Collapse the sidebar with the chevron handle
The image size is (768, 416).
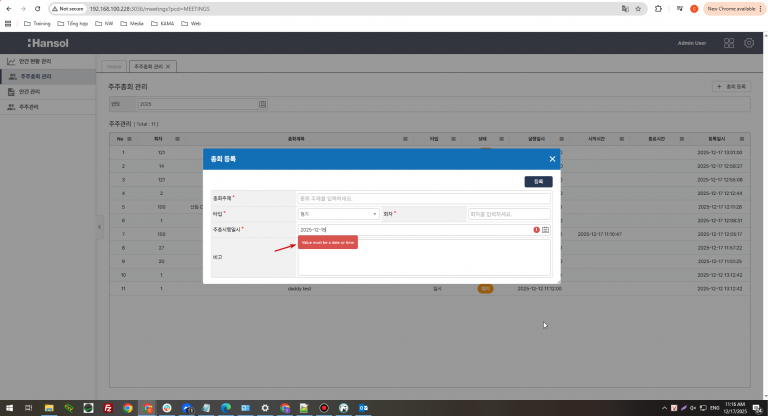coord(99,227)
